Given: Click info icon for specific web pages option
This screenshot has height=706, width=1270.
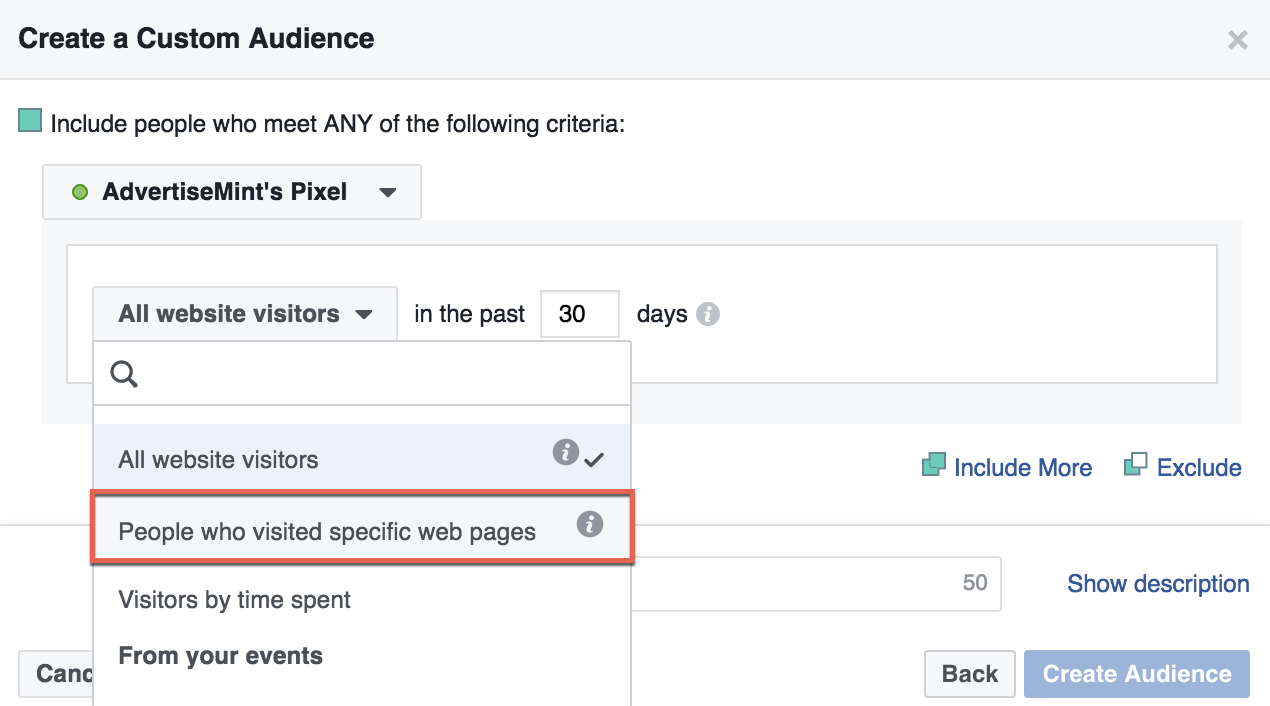Looking at the screenshot, I should [x=590, y=524].
